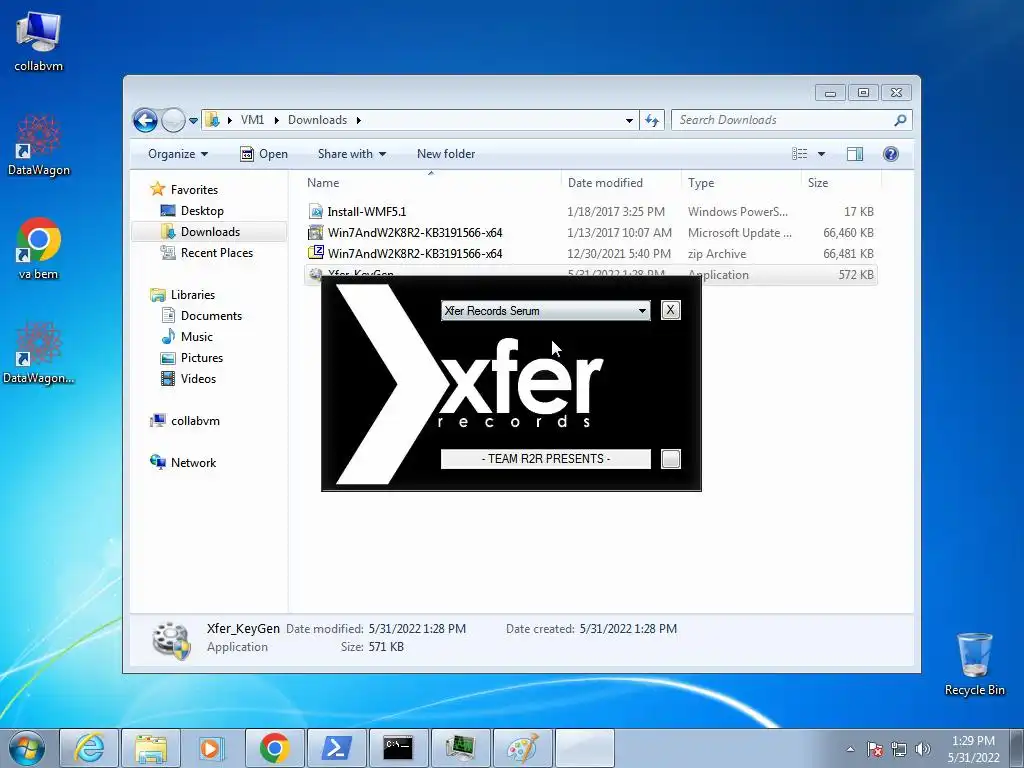Screen dimensions: 1024x768
Task: Expand the address bar previous locations dropdown
Action: (x=629, y=120)
